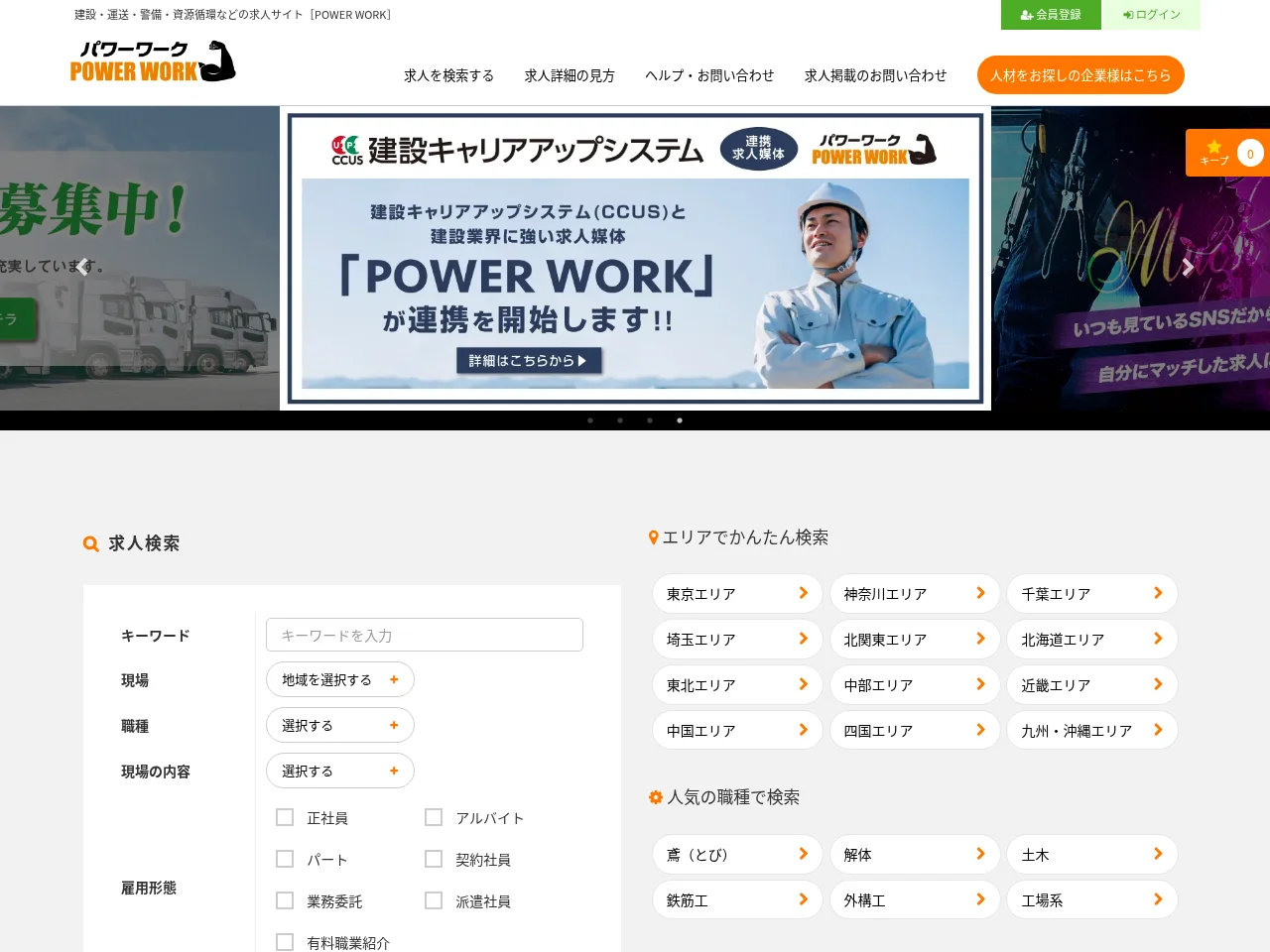Select third carousel pagination dot
Image resolution: width=1270 pixels, height=952 pixels.
650,420
